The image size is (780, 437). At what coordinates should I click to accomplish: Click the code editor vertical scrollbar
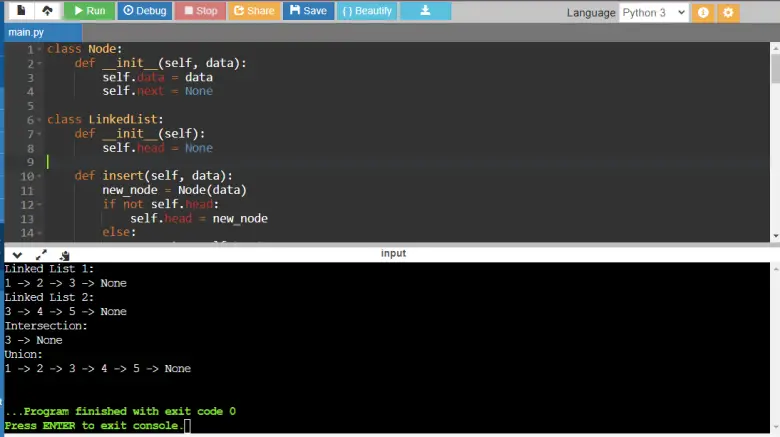point(774,70)
